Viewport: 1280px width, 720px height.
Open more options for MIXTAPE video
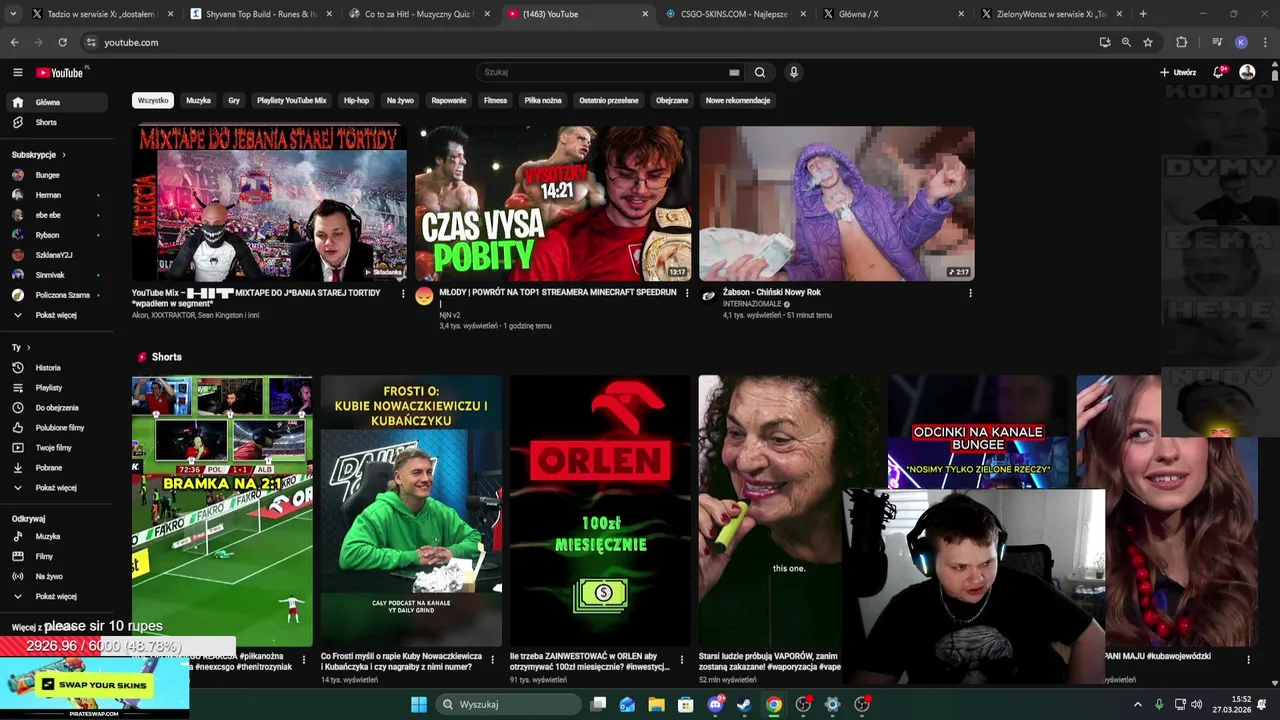point(403,293)
